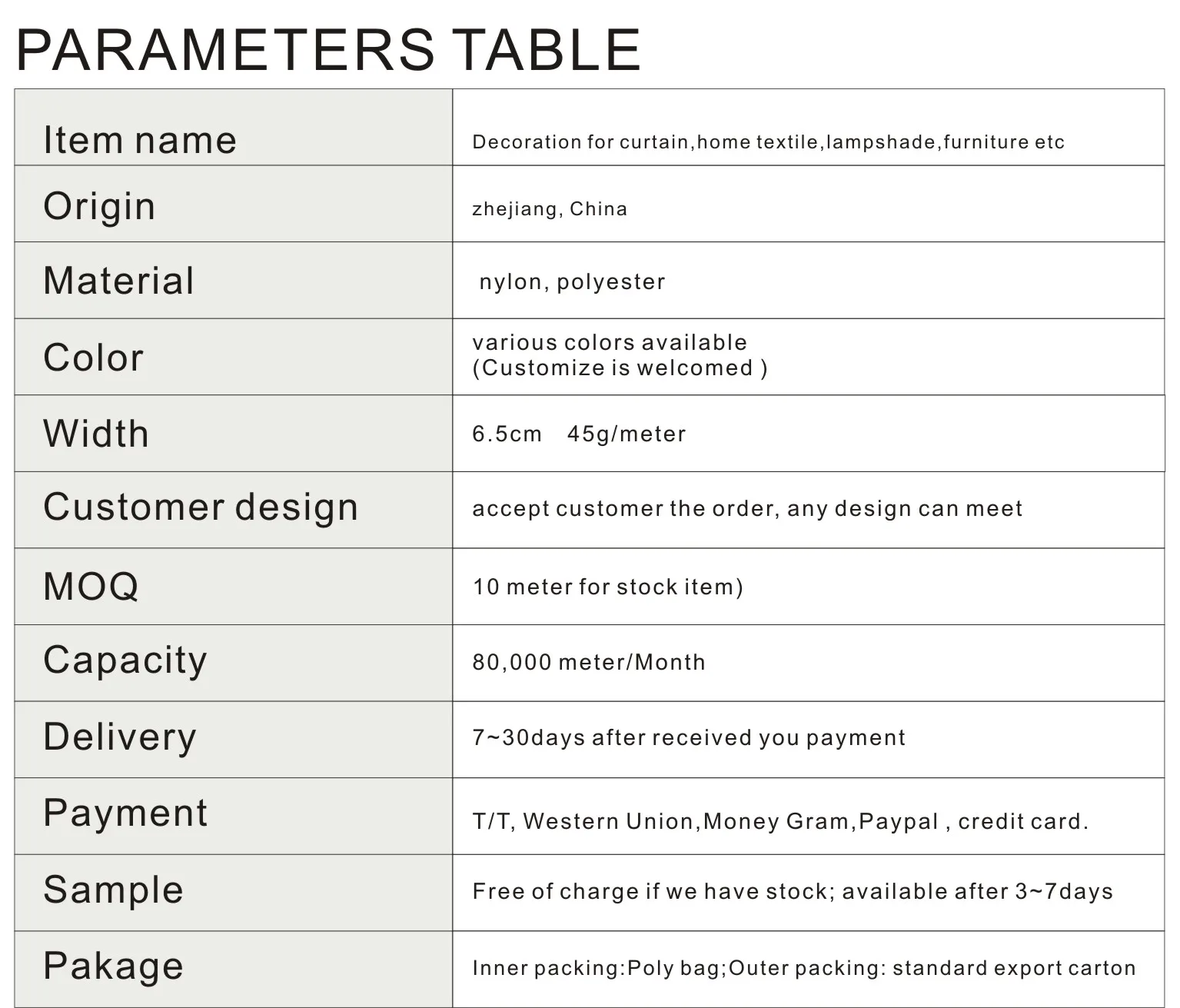
Task: Click the '10 meter for stock item' text
Action: [x=607, y=587]
